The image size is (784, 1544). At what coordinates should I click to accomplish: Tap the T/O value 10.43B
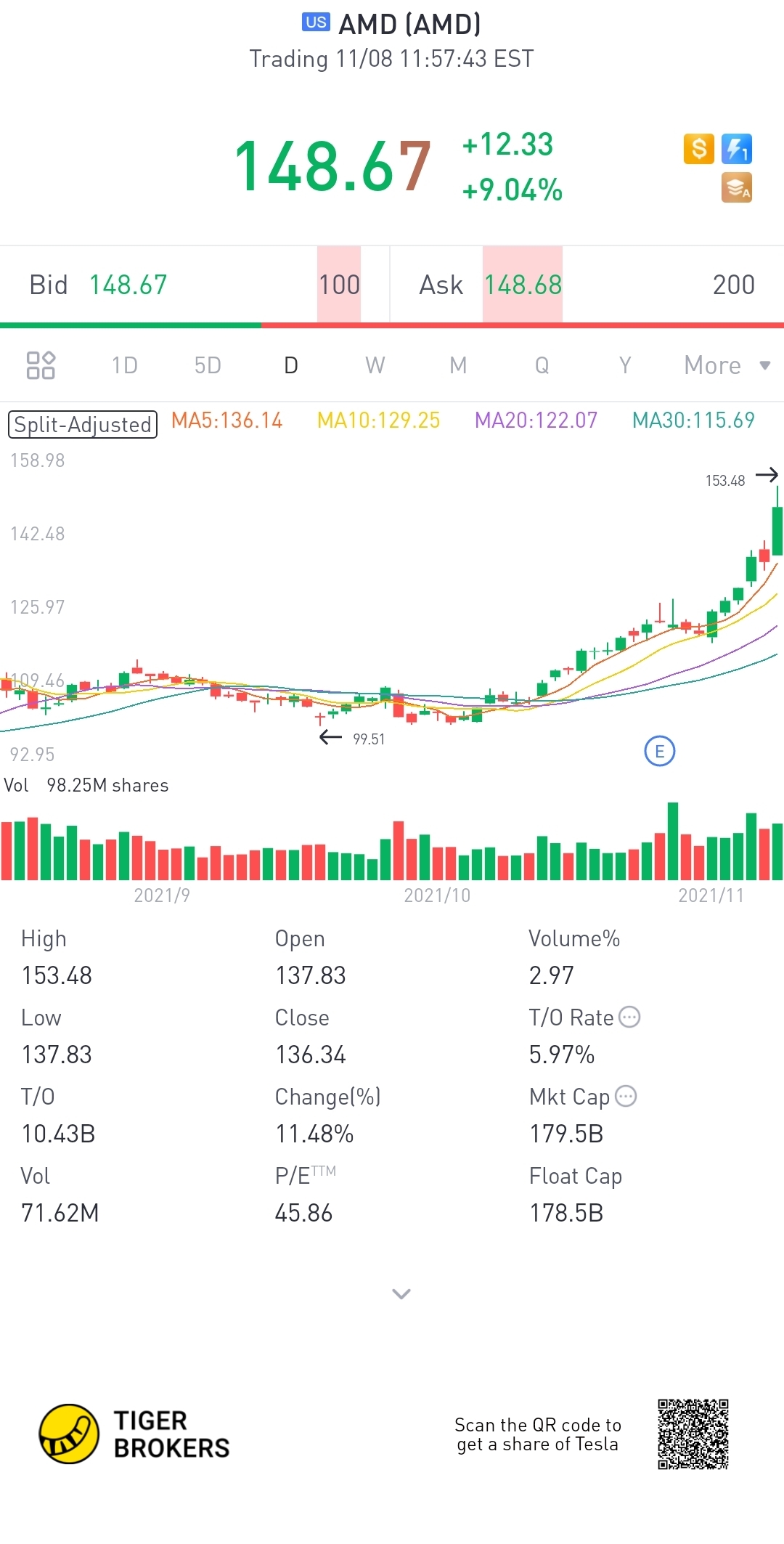pos(58,1134)
